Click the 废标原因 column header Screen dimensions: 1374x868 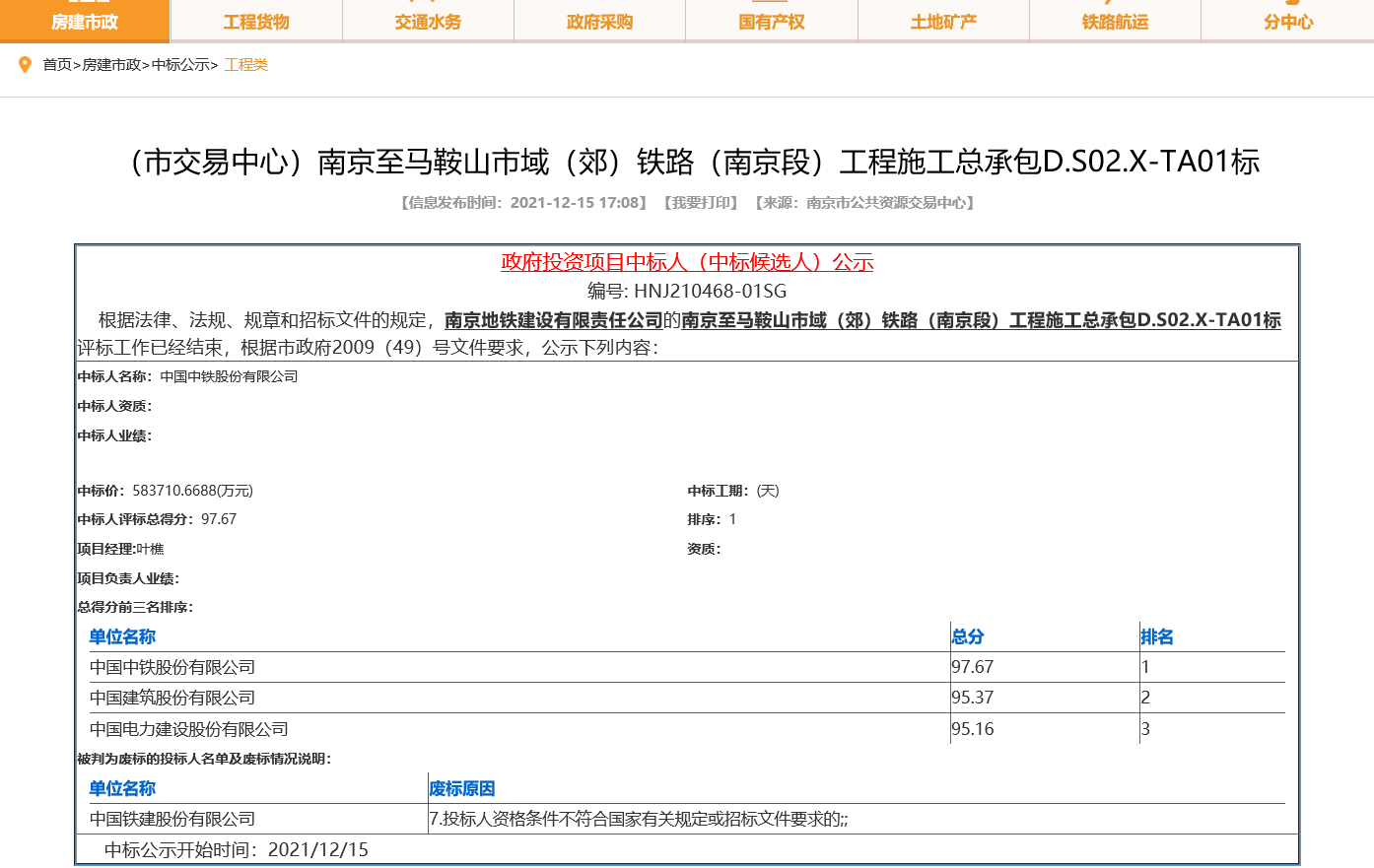(462, 789)
